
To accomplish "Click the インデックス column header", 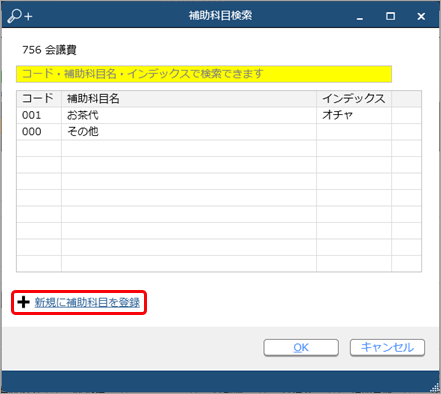I will point(354,99).
